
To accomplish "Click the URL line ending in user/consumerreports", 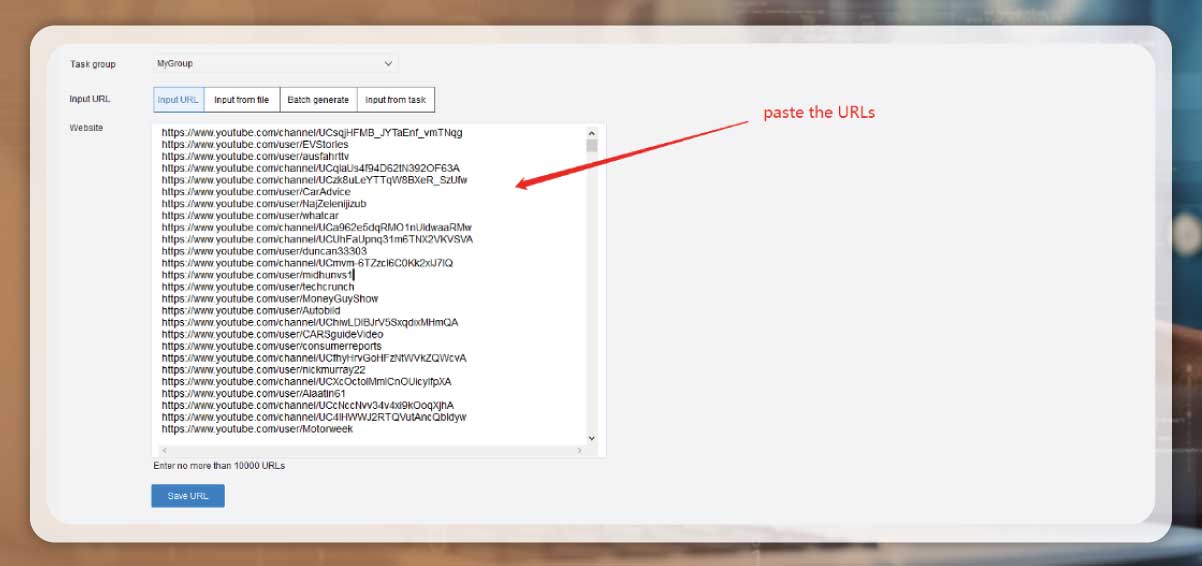I will [x=271, y=346].
